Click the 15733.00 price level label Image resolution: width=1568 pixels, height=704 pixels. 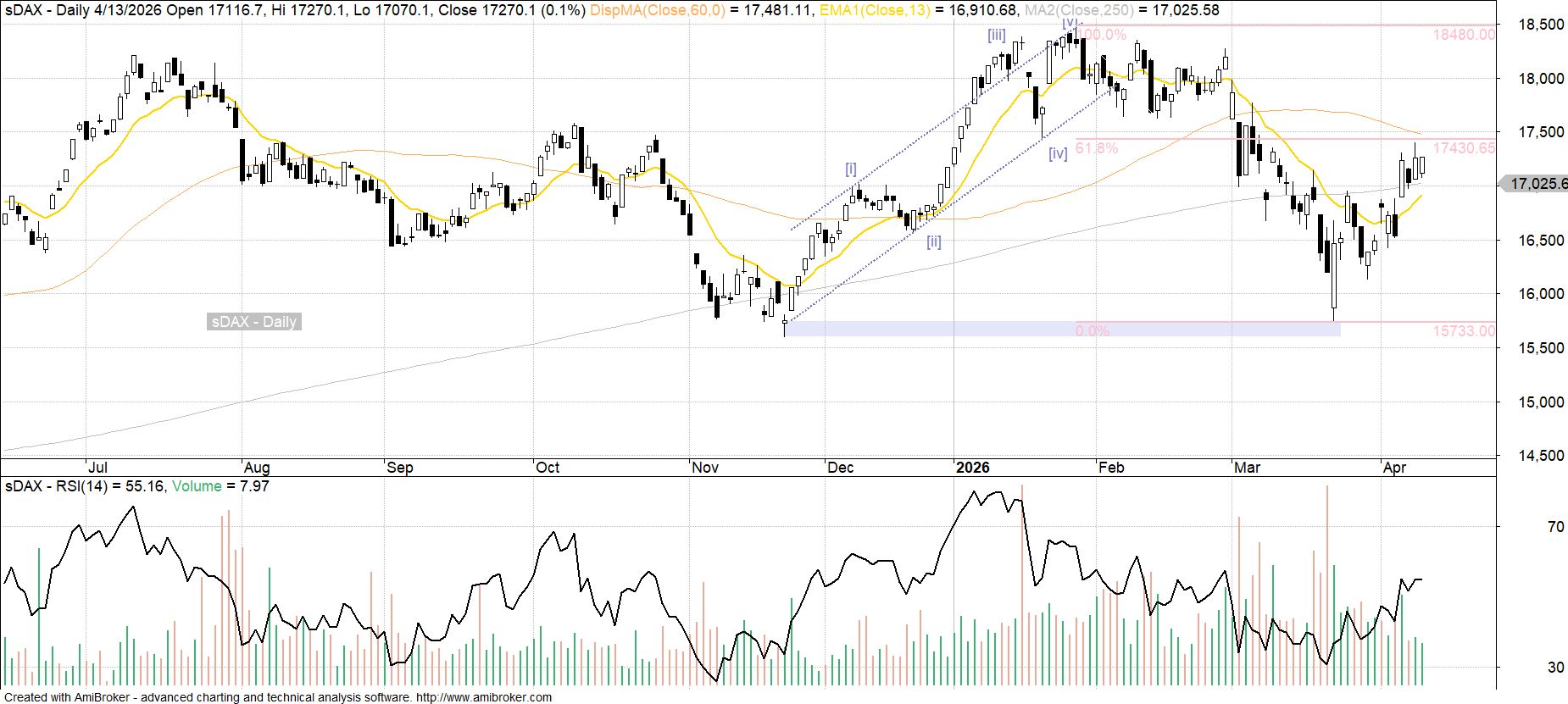[1464, 331]
